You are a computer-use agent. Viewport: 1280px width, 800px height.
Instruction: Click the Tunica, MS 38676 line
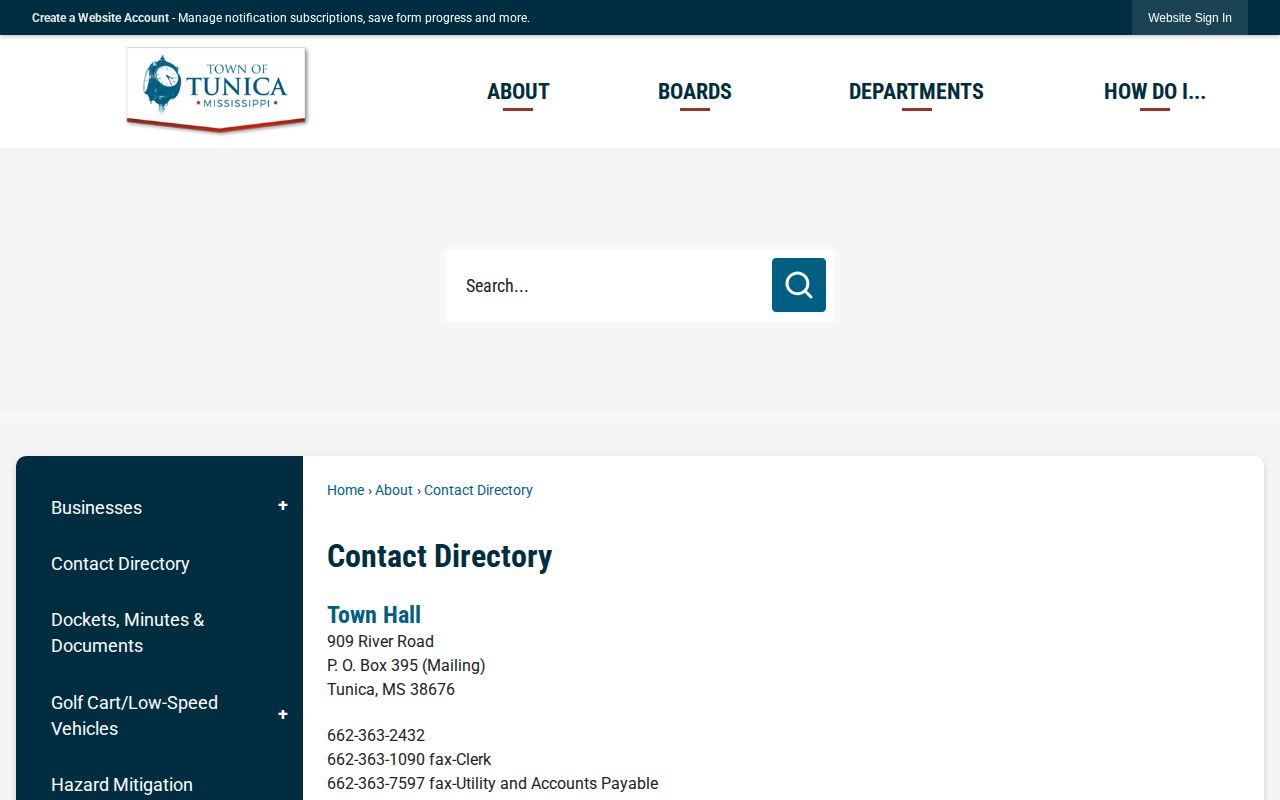391,689
